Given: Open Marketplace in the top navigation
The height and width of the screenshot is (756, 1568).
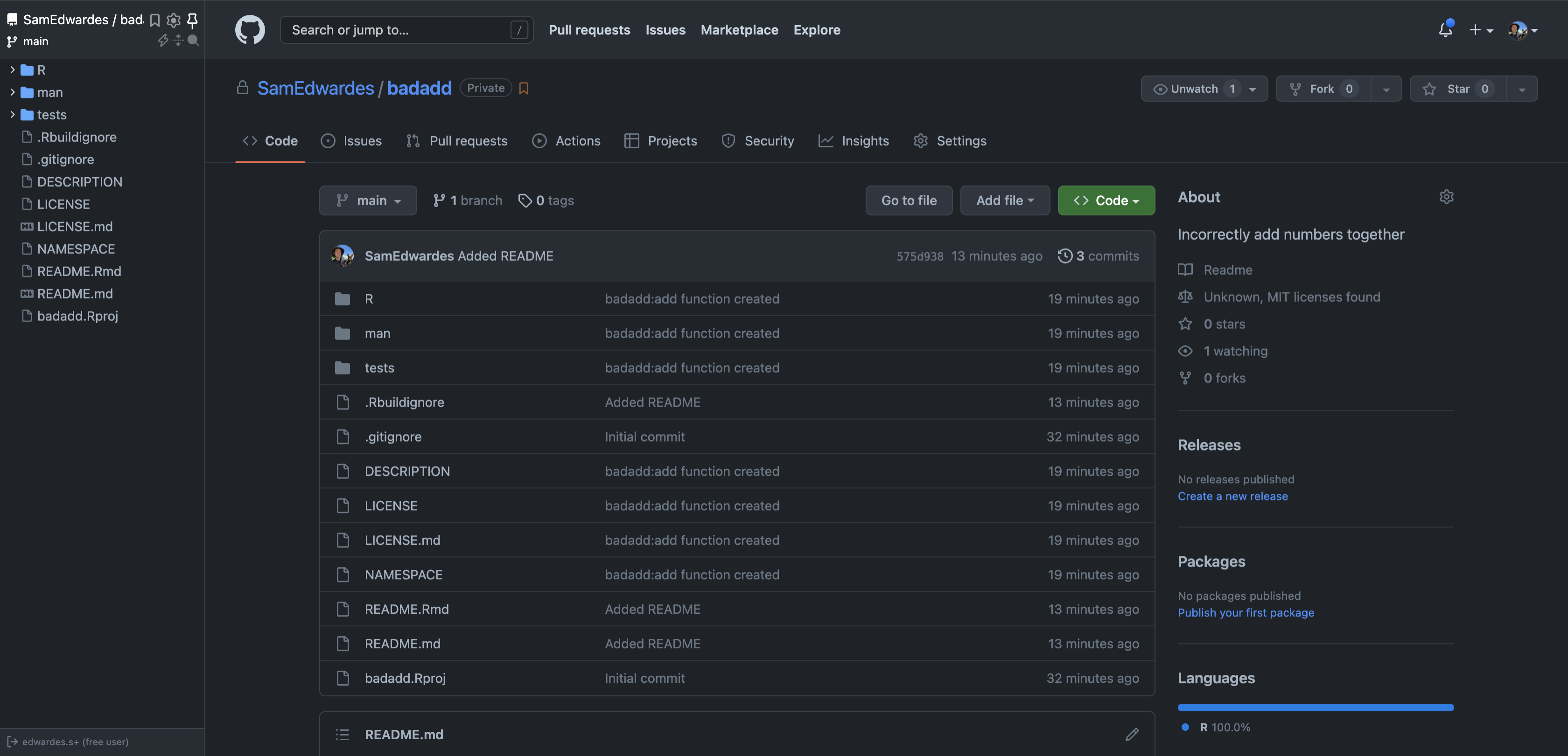Looking at the screenshot, I should [739, 29].
